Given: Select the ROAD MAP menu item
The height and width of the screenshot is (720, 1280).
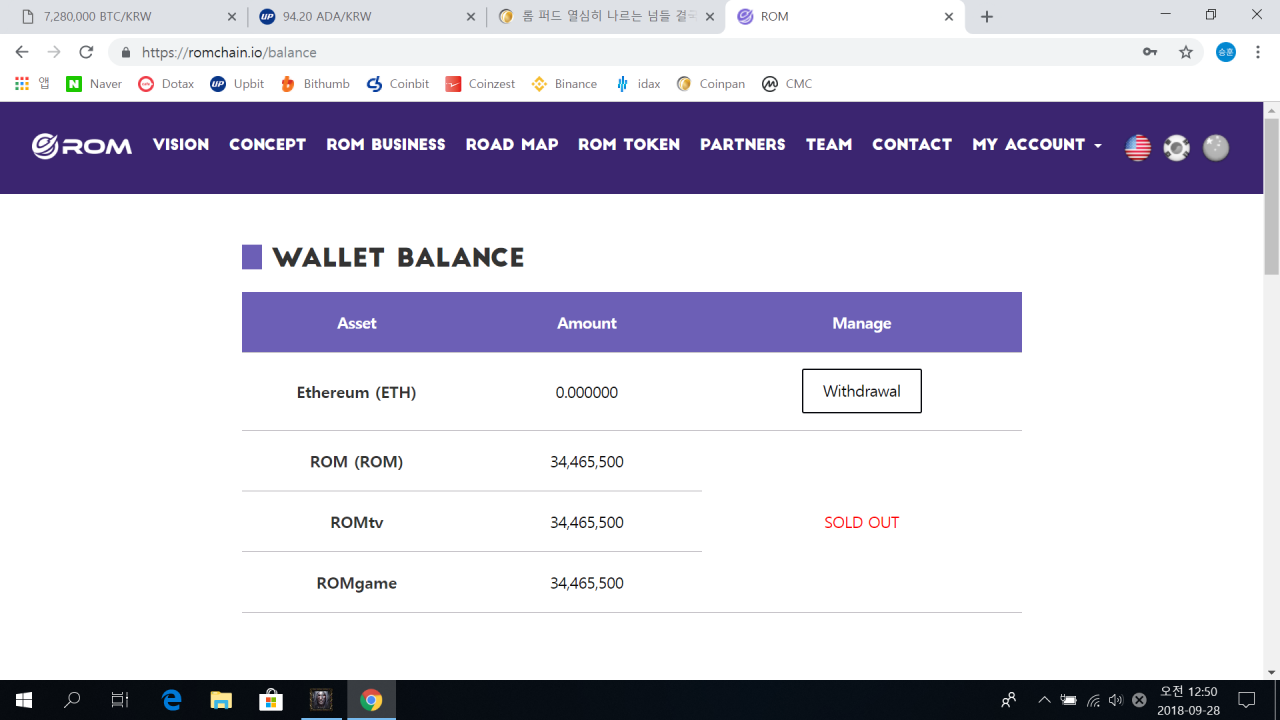Looking at the screenshot, I should [x=511, y=145].
